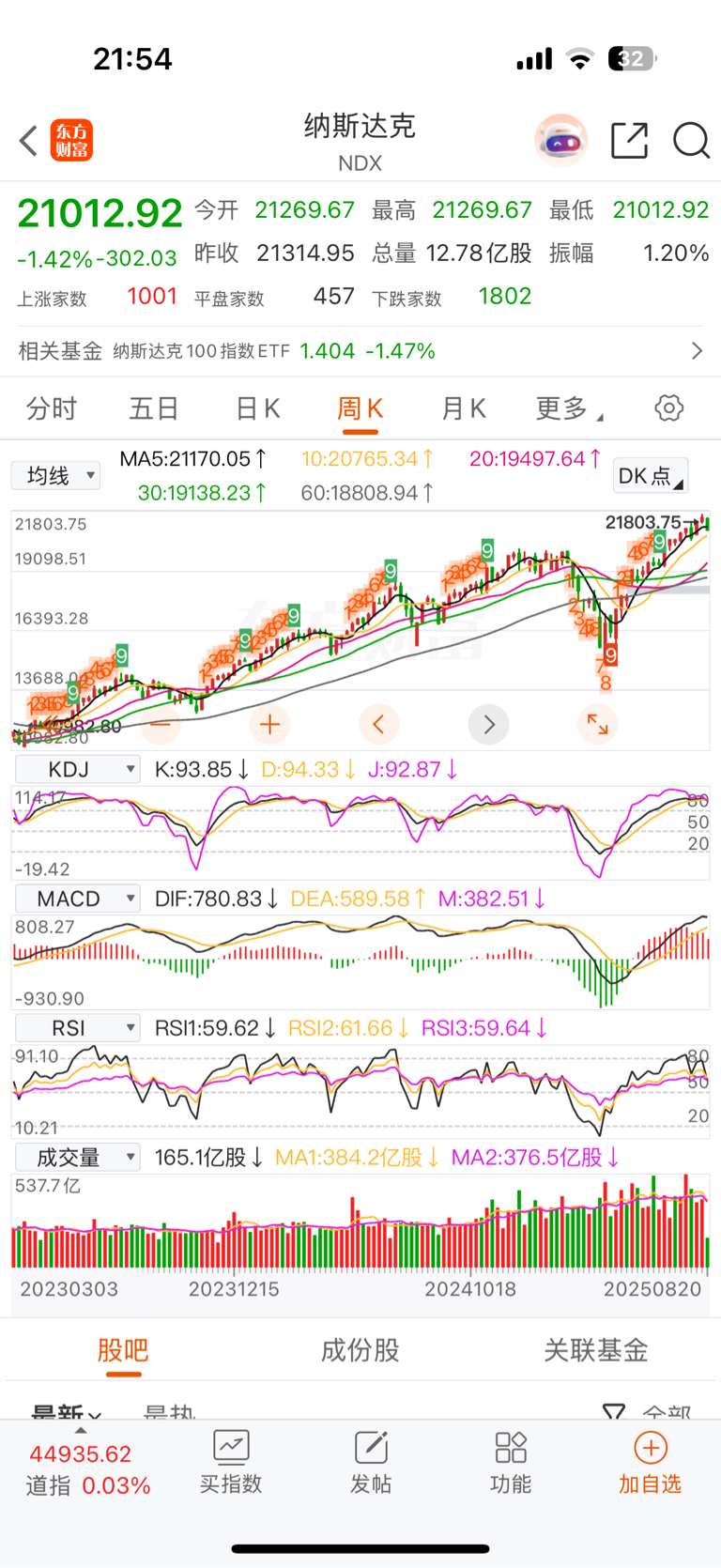Tap 加自选 add to watchlist
This screenshot has width=721, height=1568.
coord(650,1462)
